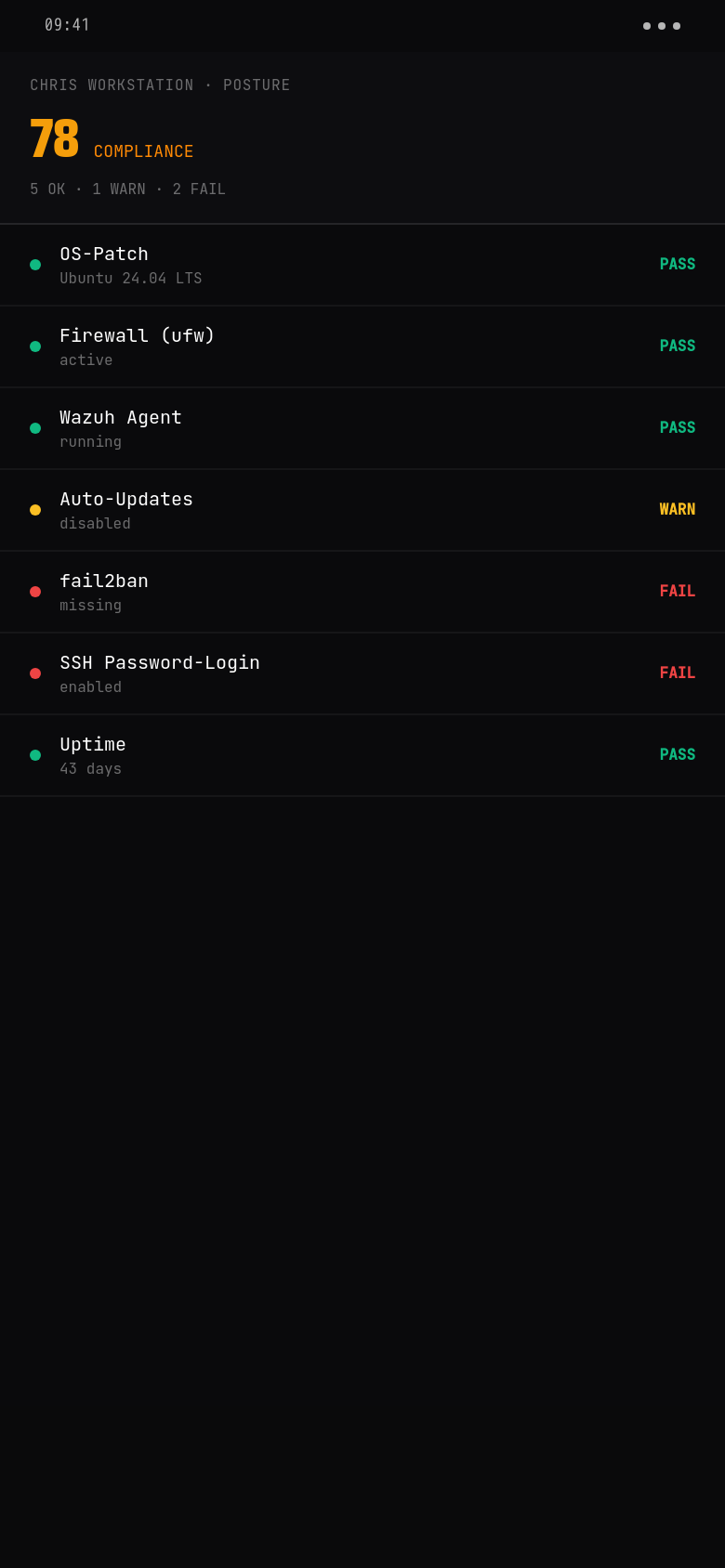Image resolution: width=725 pixels, height=1568 pixels.
Task: Click the green dot next to Firewall (ufw)
Action: point(35,346)
